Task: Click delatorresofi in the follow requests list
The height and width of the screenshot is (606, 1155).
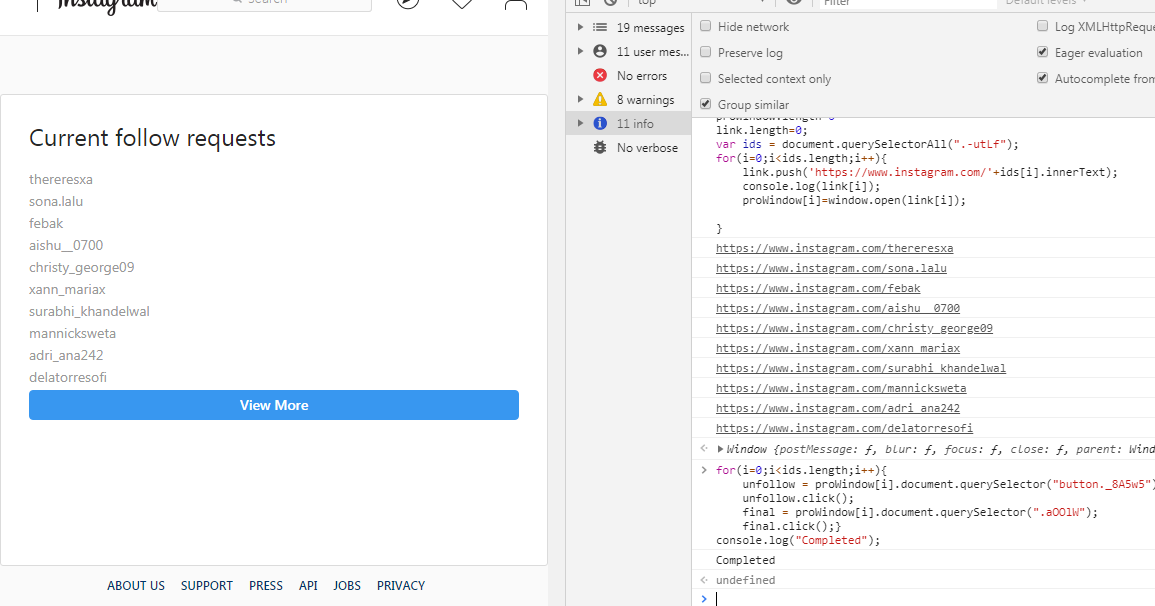Action: coord(68,378)
